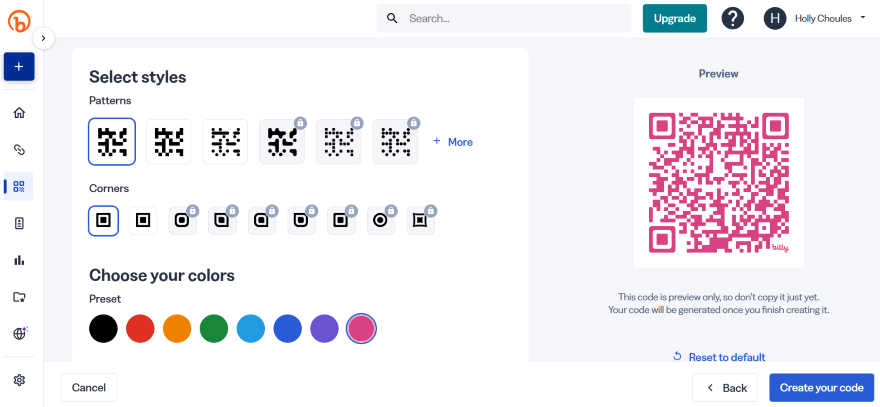Viewport: 880px width, 407px height.
Task: Expand the sidebar with the chevron arrow
Action: [43, 39]
